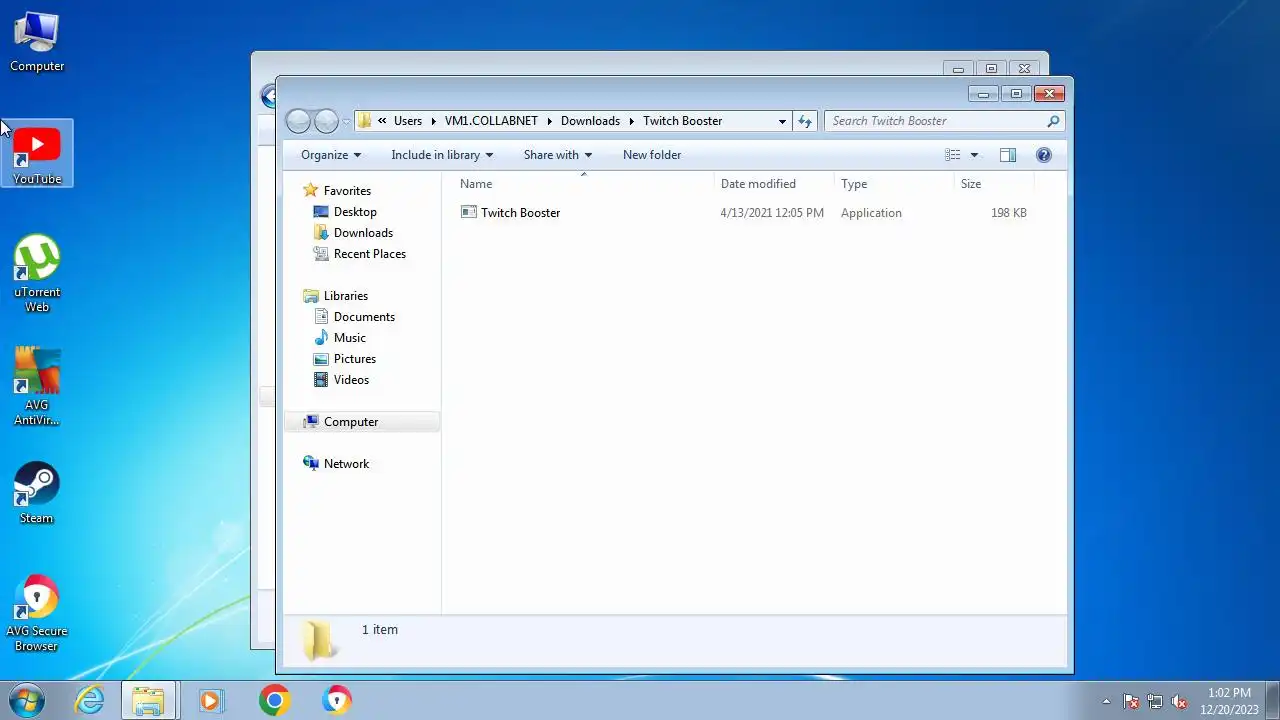Open Documents library
Image resolution: width=1280 pixels, height=720 pixels.
(364, 317)
